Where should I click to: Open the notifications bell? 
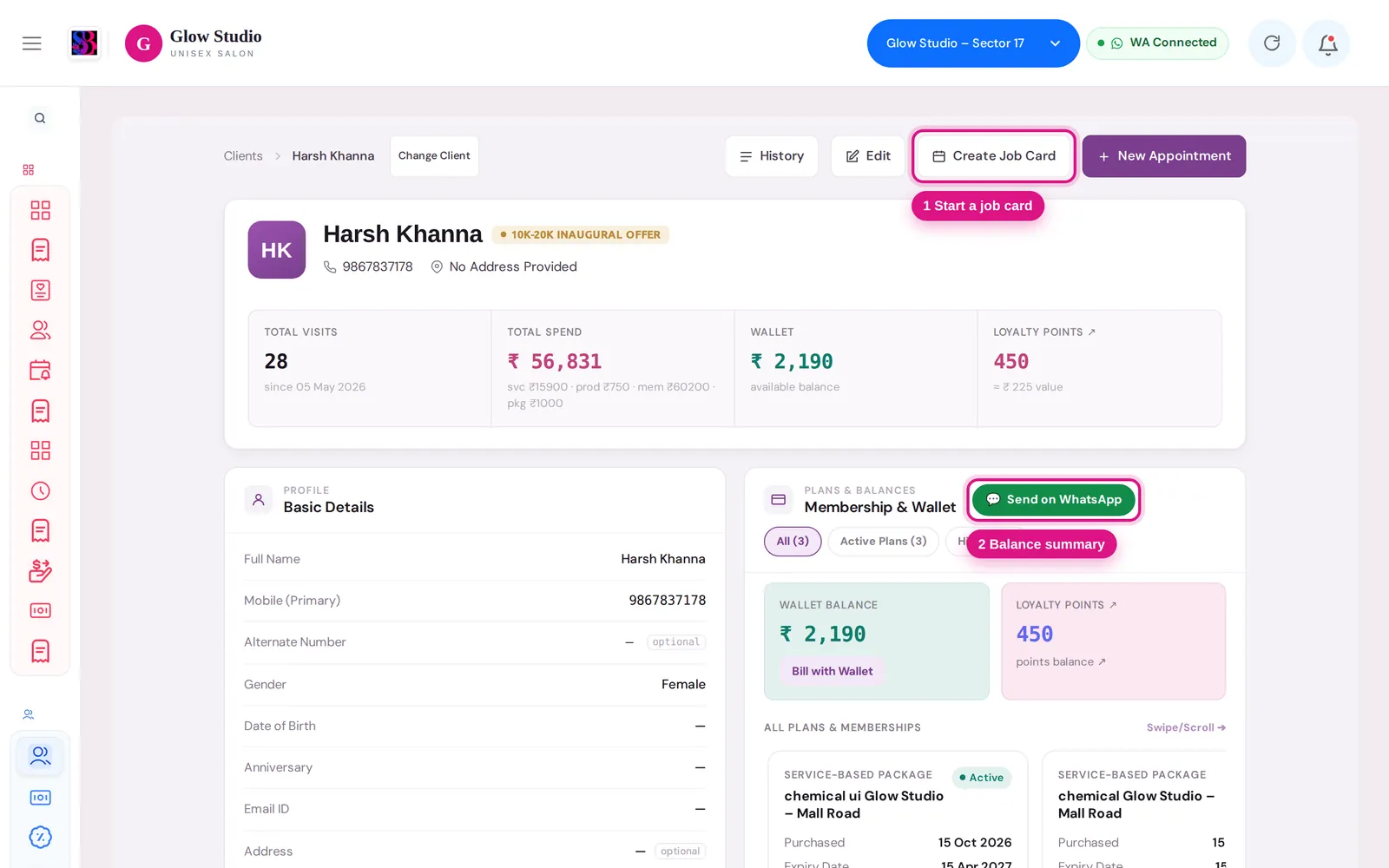1327,43
